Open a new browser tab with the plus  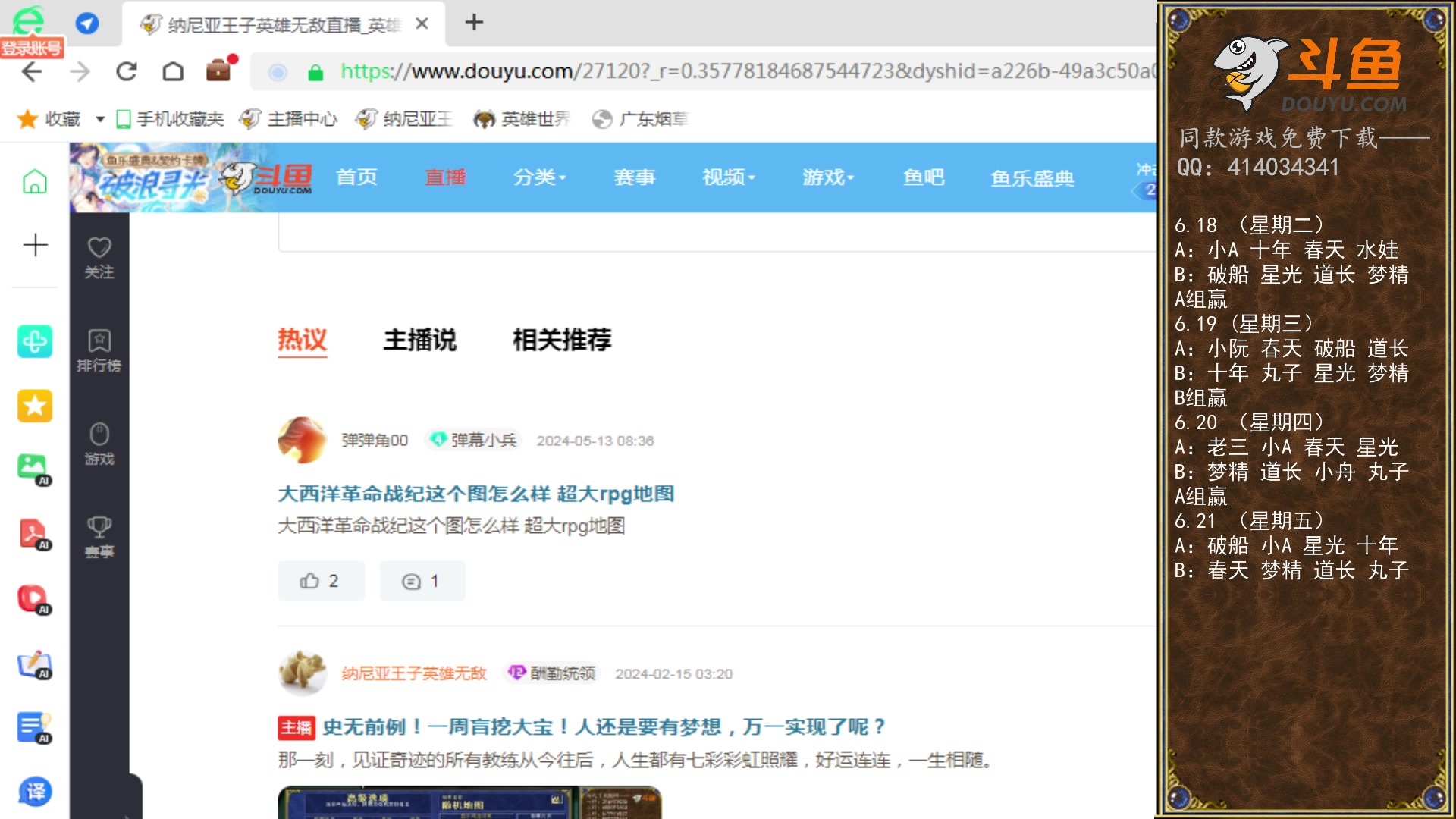[x=474, y=23]
